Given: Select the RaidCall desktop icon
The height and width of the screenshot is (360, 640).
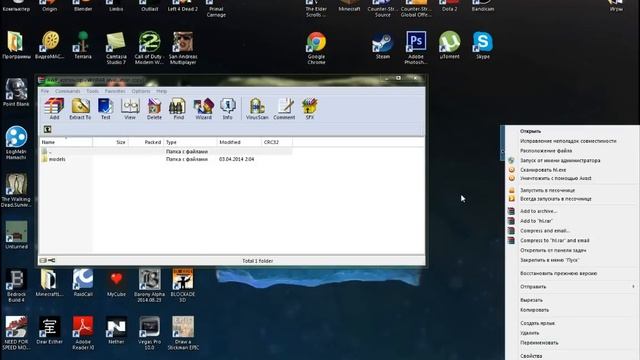Looking at the screenshot, I should click(83, 282).
